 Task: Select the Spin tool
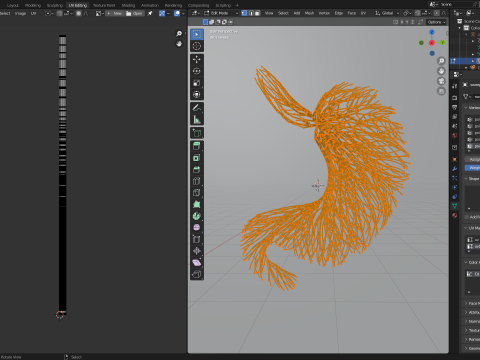click(x=197, y=216)
